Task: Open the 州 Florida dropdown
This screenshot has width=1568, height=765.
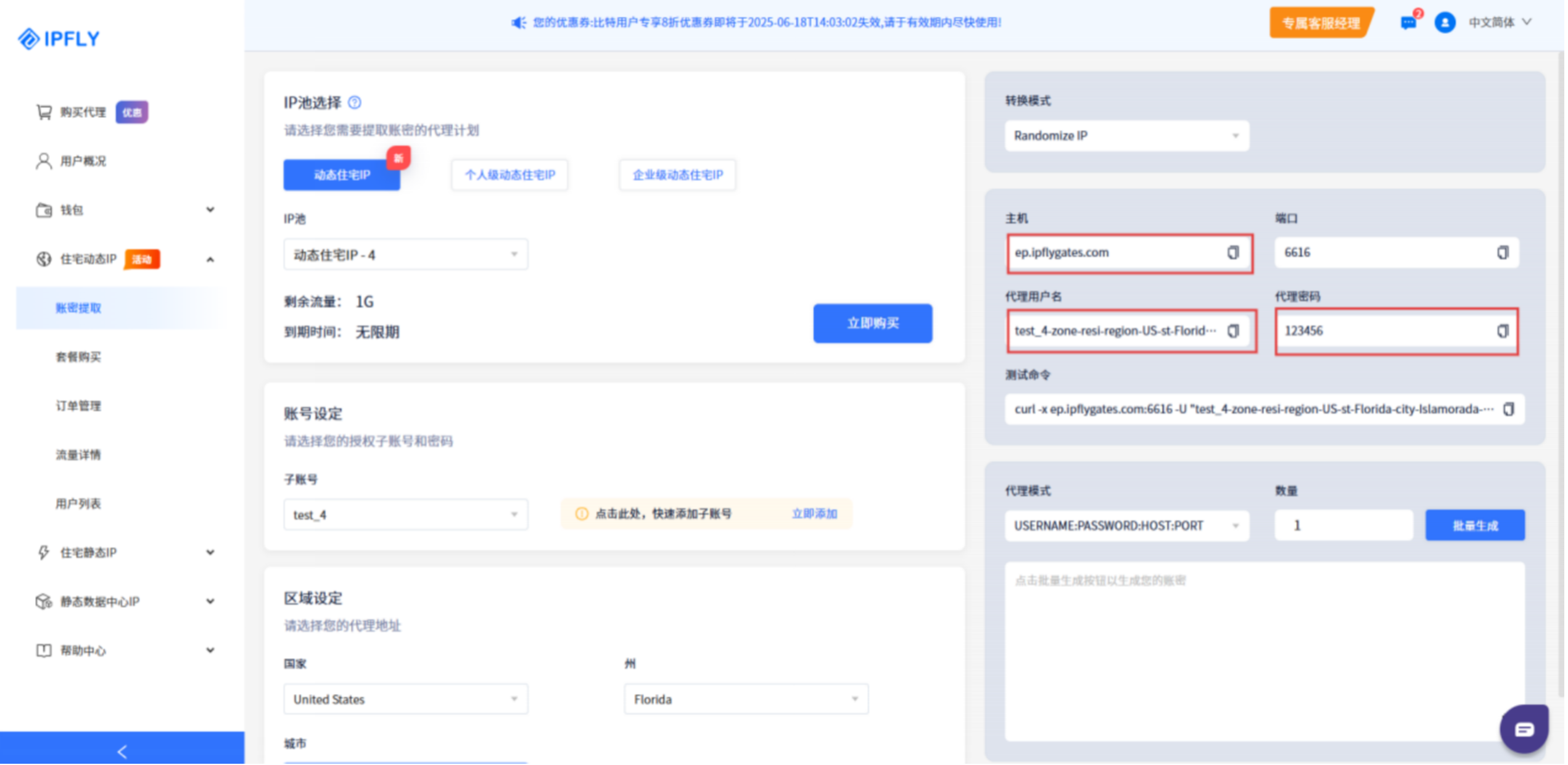Action: click(x=748, y=700)
